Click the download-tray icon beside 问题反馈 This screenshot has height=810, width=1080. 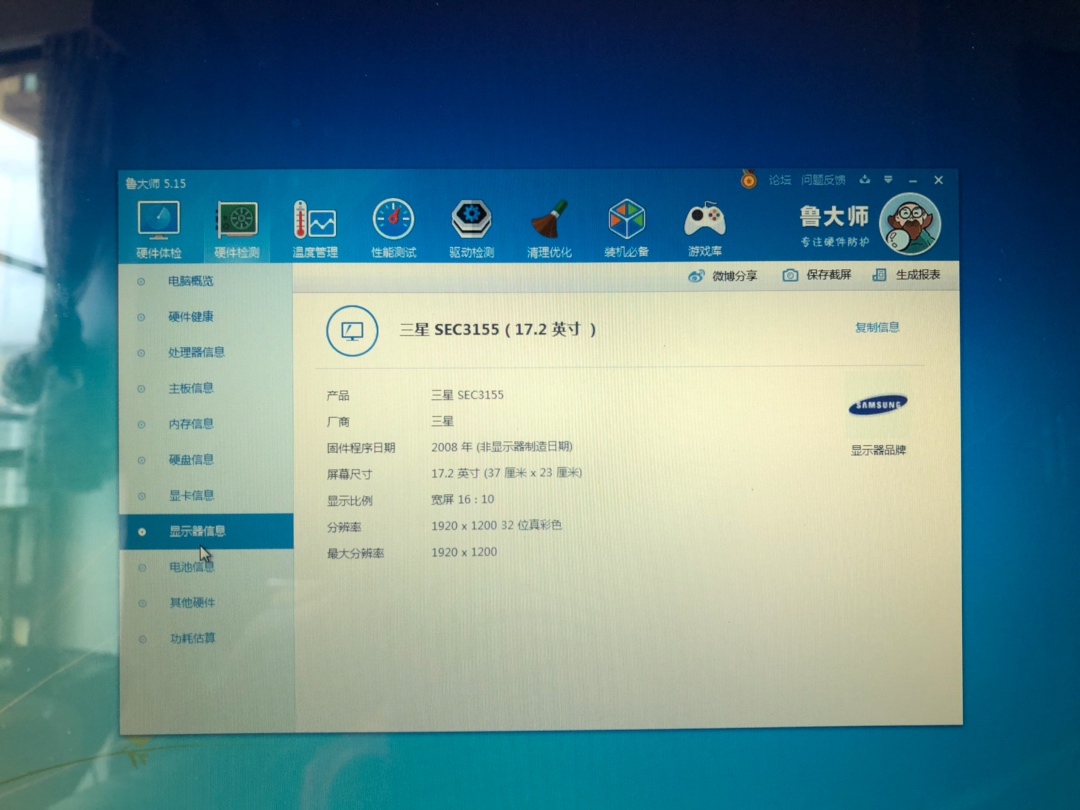coord(864,180)
